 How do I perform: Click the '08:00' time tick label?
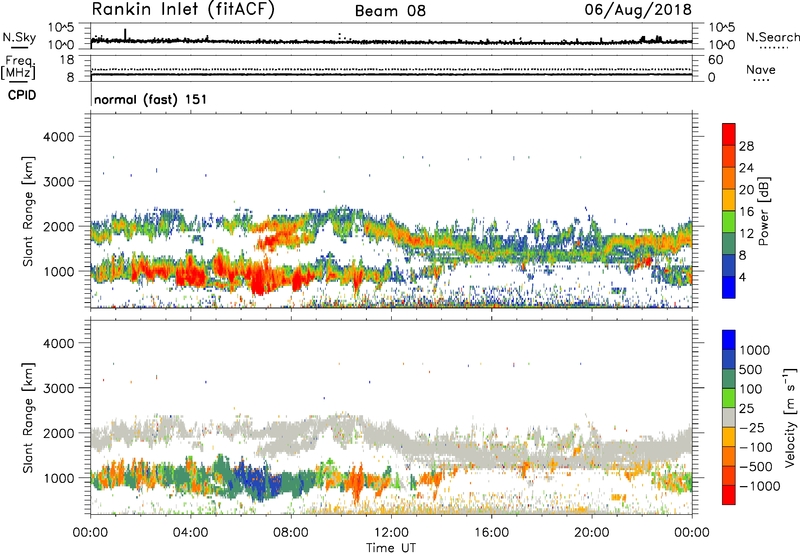(291, 533)
